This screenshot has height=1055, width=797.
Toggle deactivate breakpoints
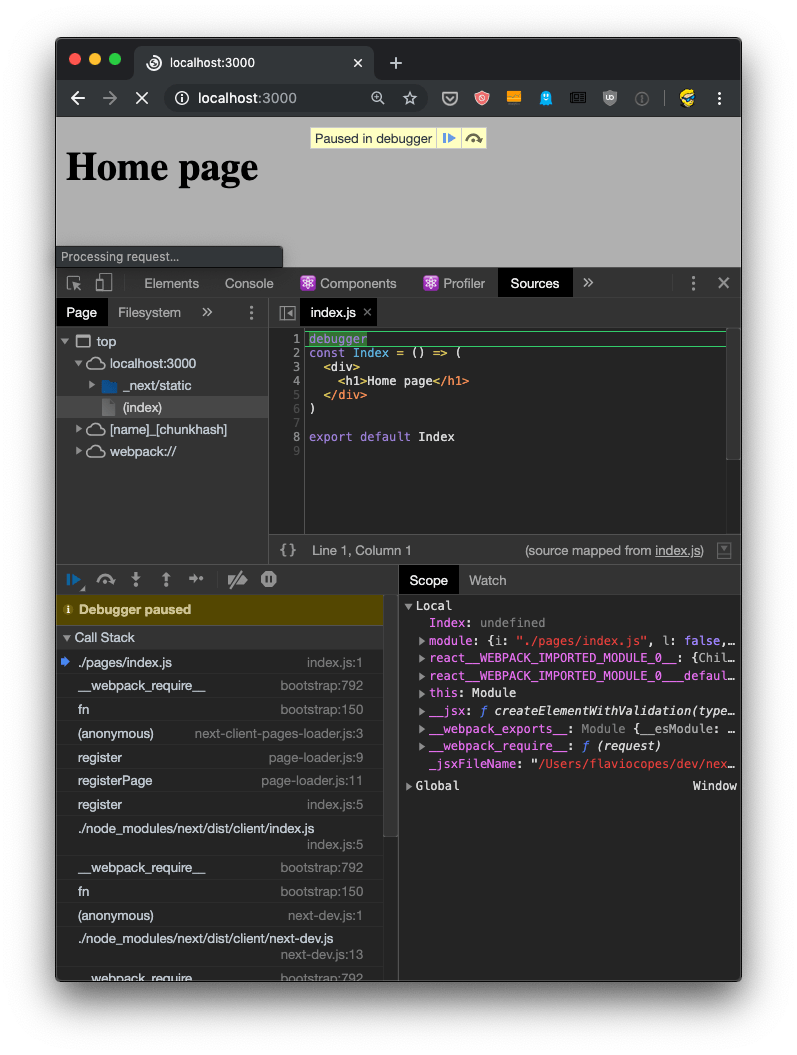(x=237, y=580)
